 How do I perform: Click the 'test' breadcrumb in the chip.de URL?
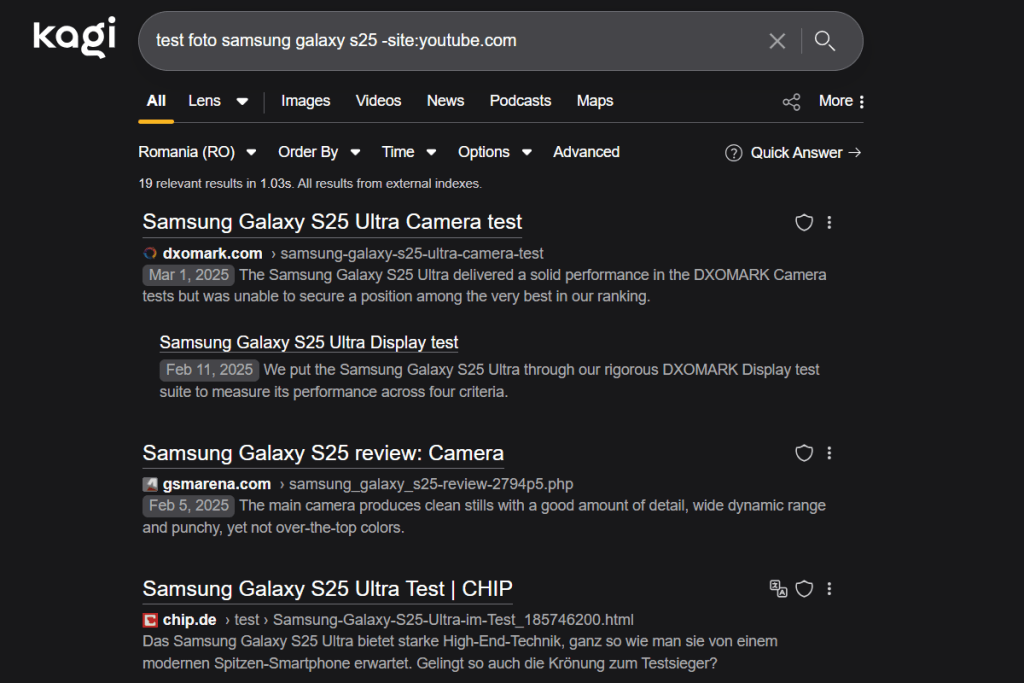247,620
